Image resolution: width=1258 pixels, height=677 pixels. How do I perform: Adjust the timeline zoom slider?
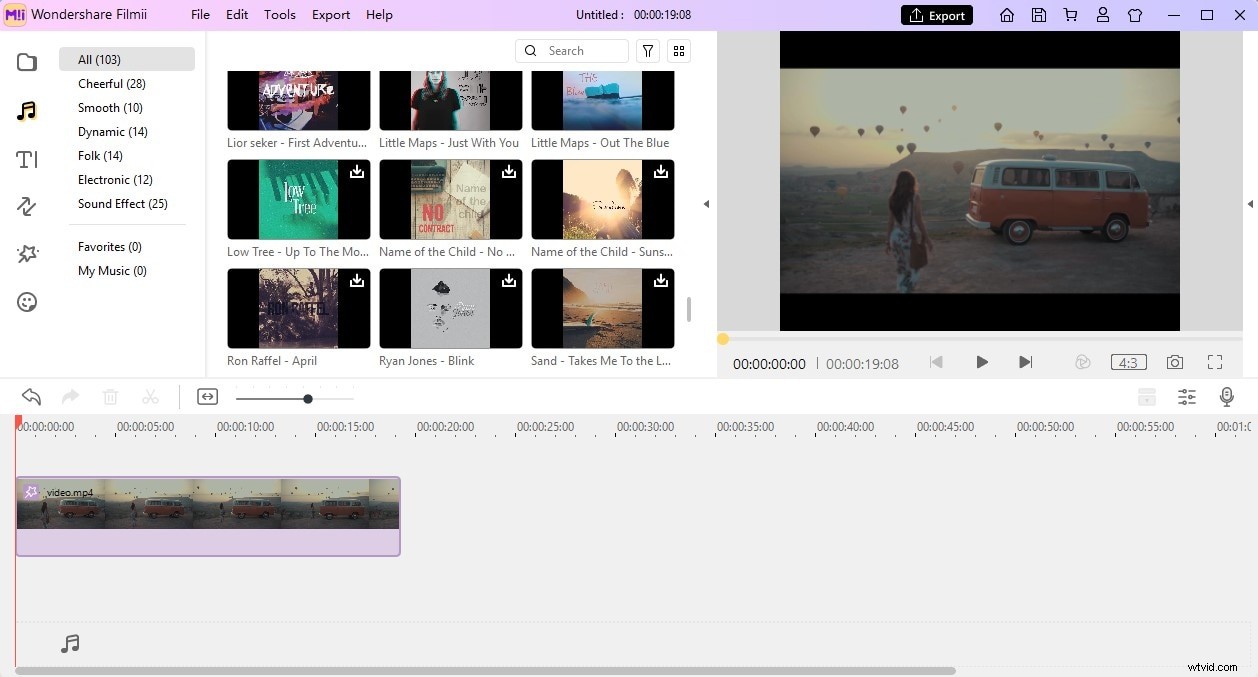point(307,398)
